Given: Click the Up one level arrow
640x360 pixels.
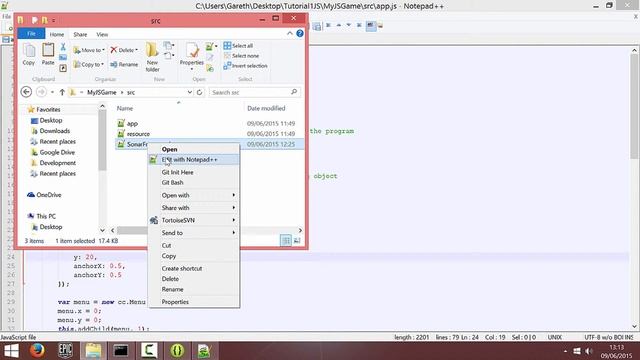Looking at the screenshot, I should click(62, 92).
